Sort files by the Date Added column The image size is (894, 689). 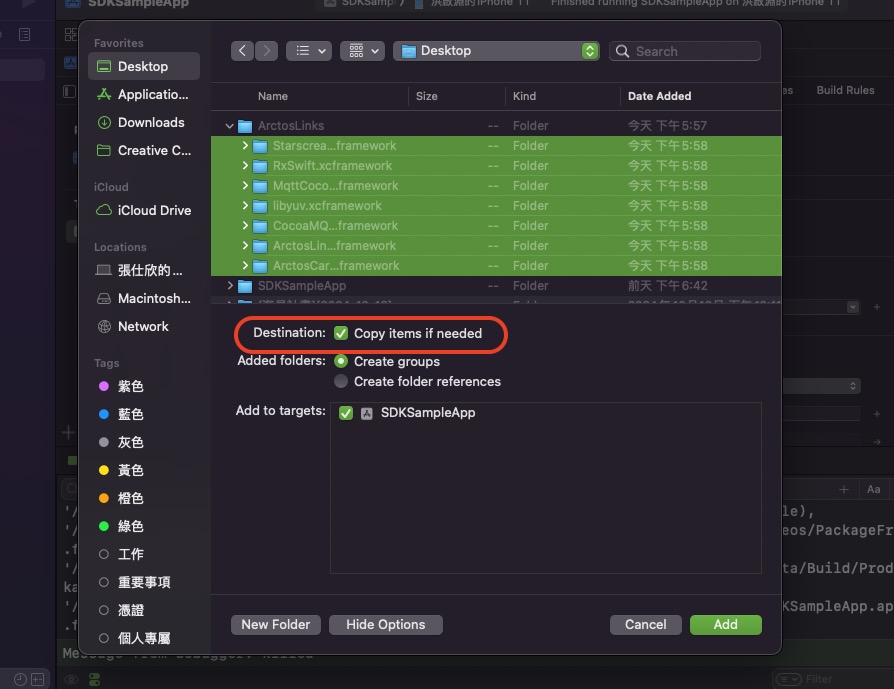click(659, 96)
